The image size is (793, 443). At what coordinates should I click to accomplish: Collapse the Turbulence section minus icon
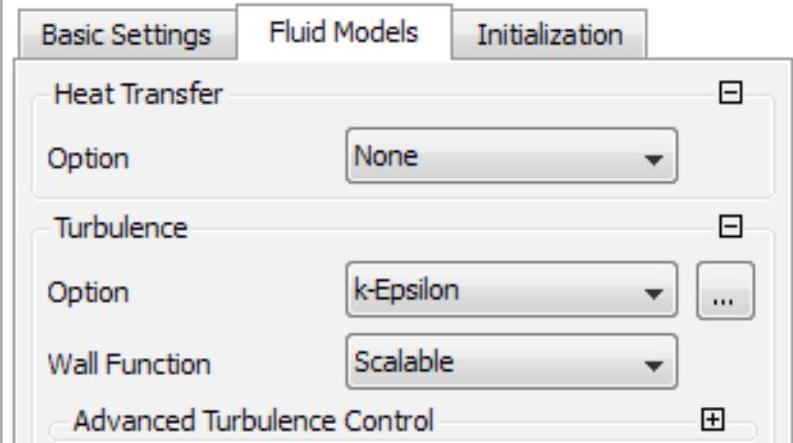(x=730, y=227)
